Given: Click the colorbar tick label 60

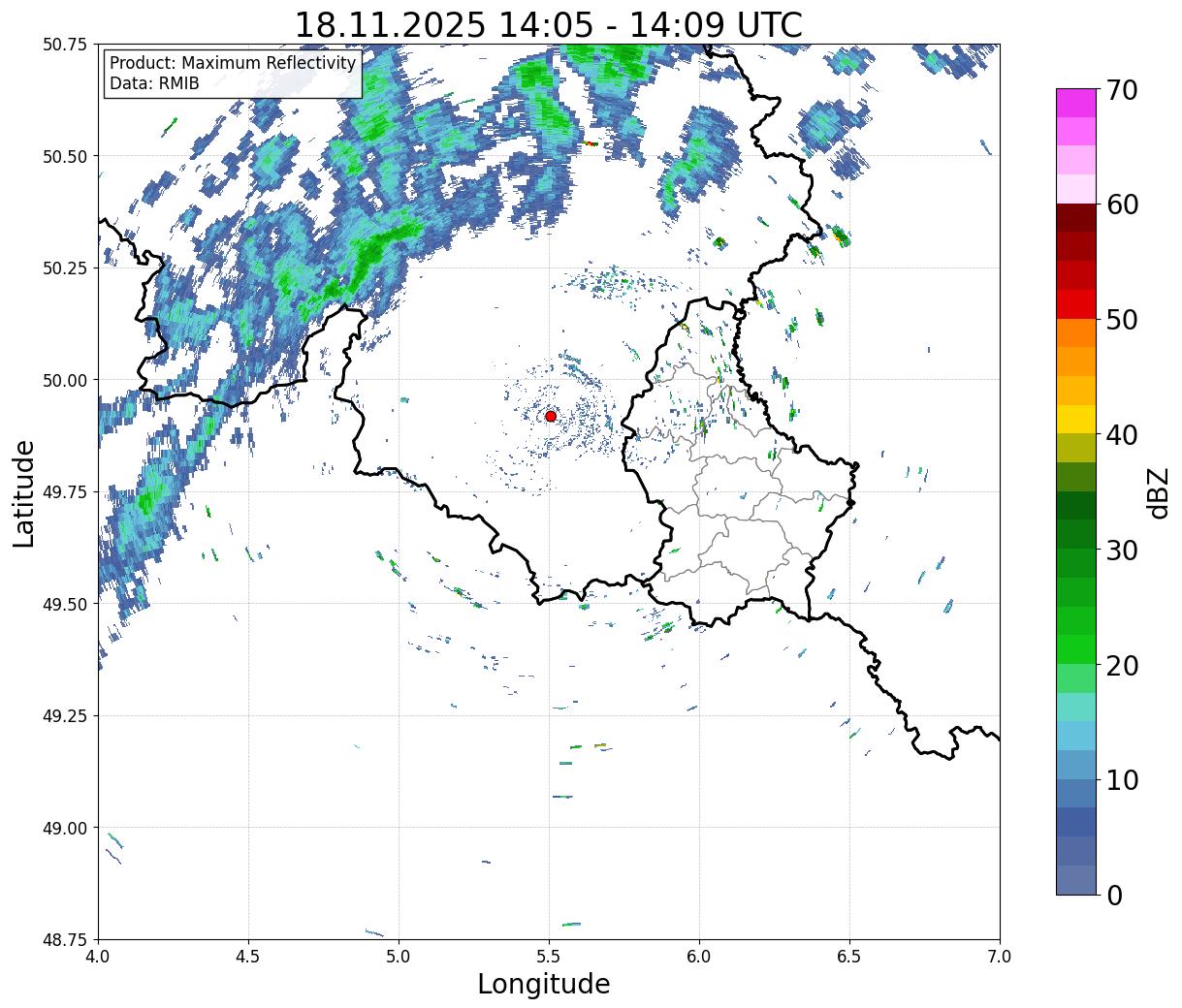Looking at the screenshot, I should coord(1121,205).
